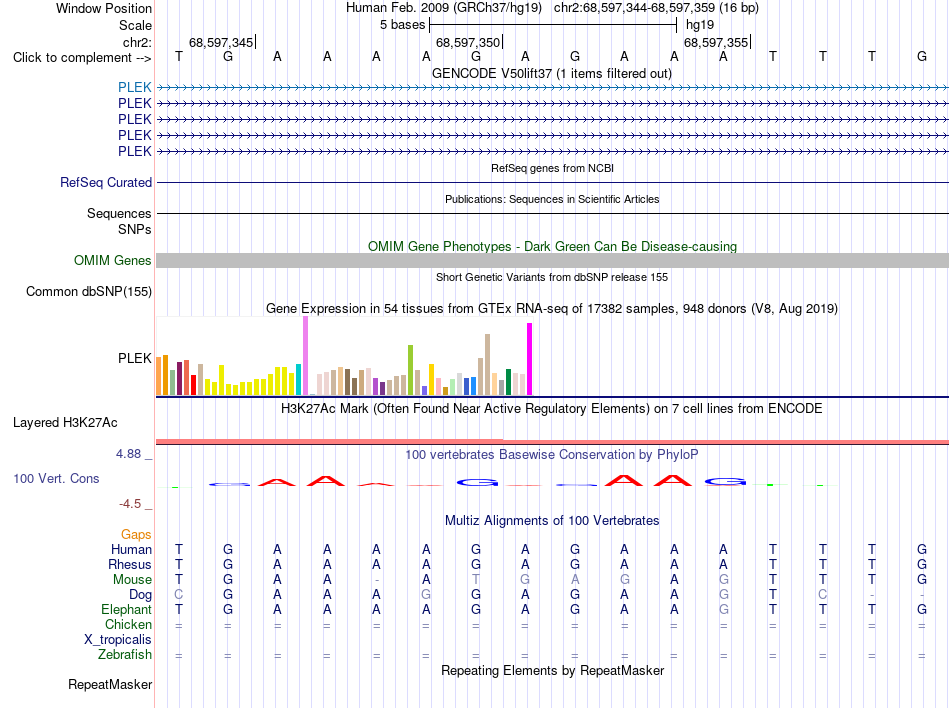Open 'H3K27Ac Mark' ENCODE track title
The image size is (950, 708).
pos(552,409)
